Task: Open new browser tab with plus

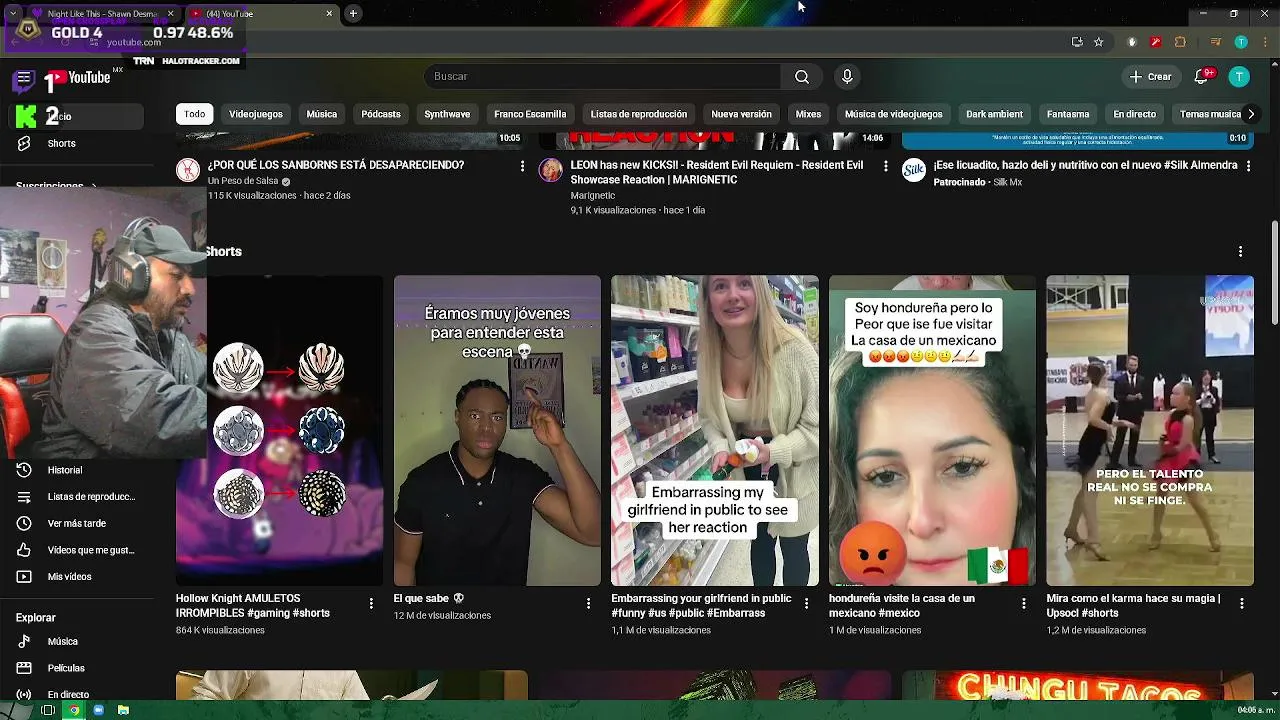Action: coord(353,14)
